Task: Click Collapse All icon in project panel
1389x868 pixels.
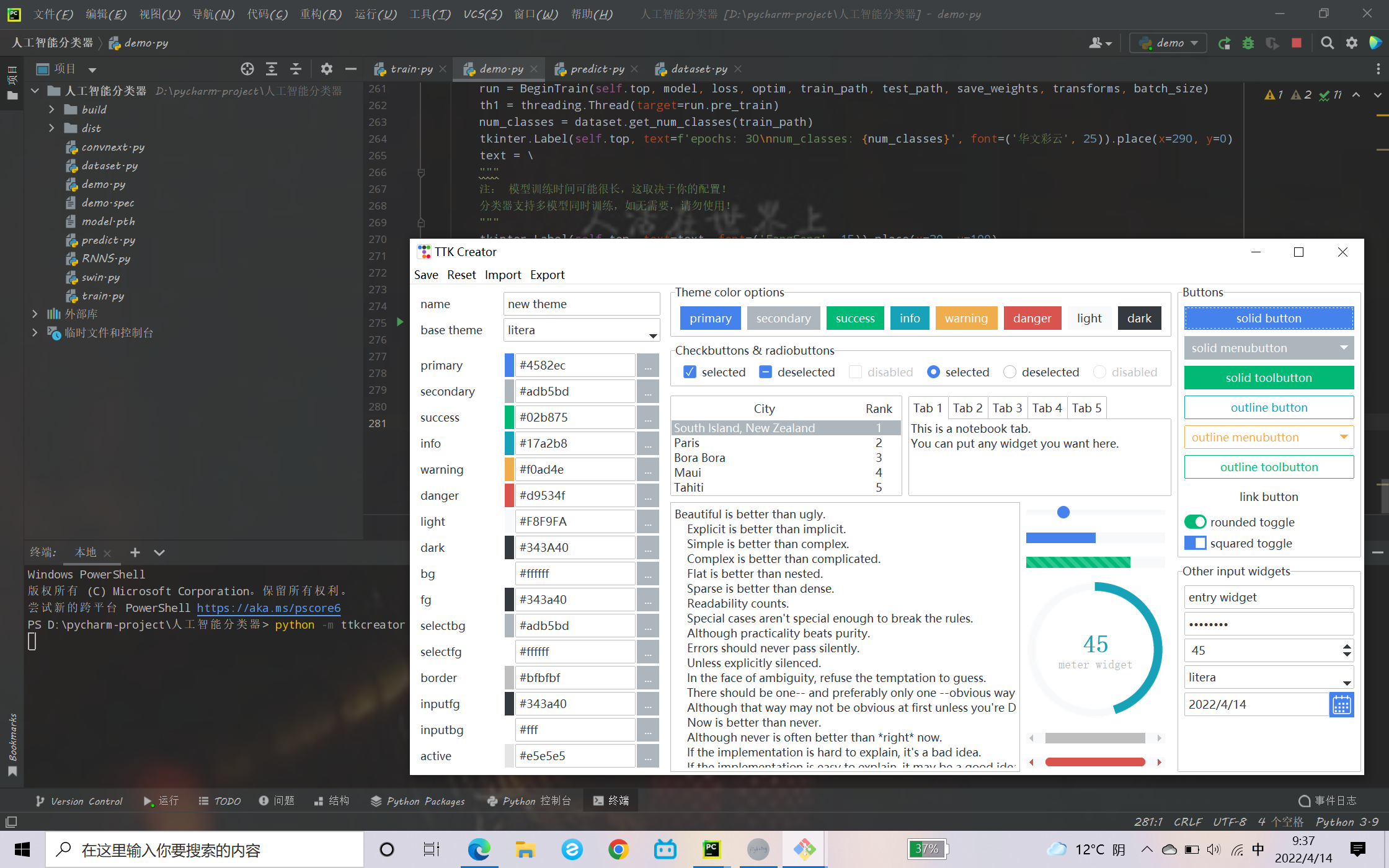Action: (296, 69)
